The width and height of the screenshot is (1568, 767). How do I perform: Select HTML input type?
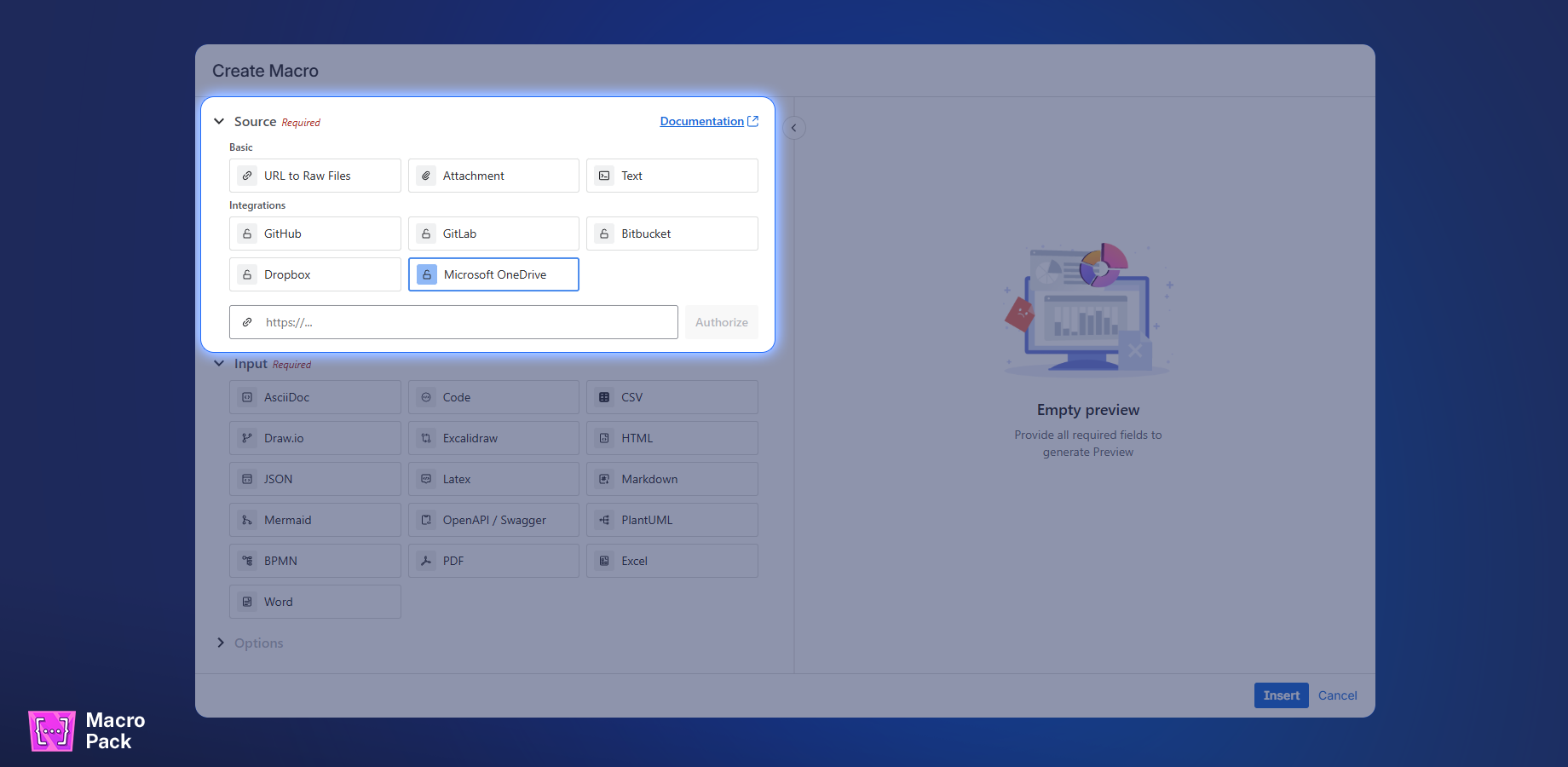point(672,438)
